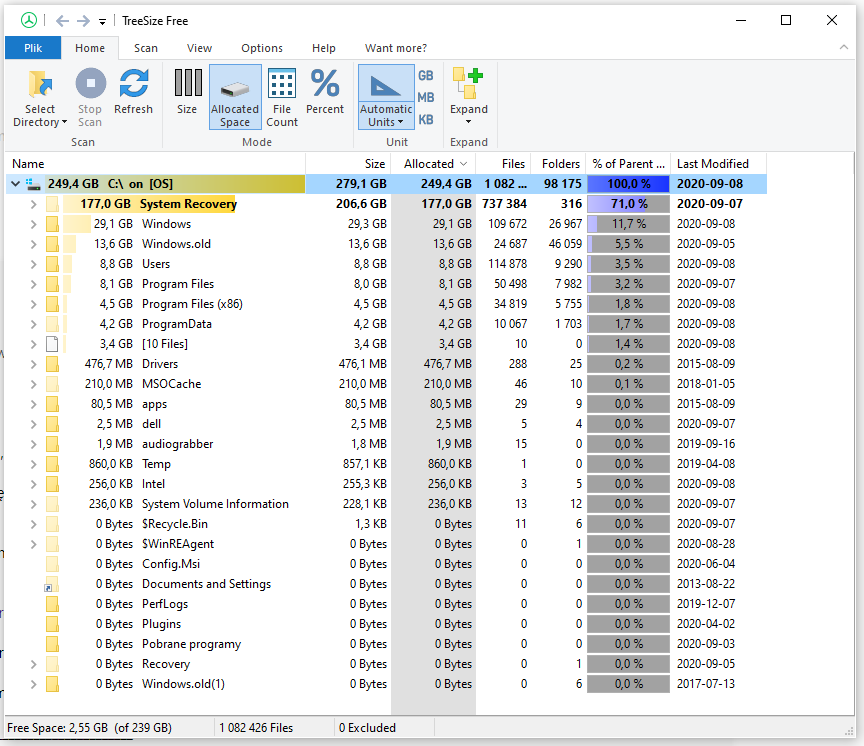The height and width of the screenshot is (746, 864).
Task: Click the audiograbber folder icon
Action: tap(52, 444)
